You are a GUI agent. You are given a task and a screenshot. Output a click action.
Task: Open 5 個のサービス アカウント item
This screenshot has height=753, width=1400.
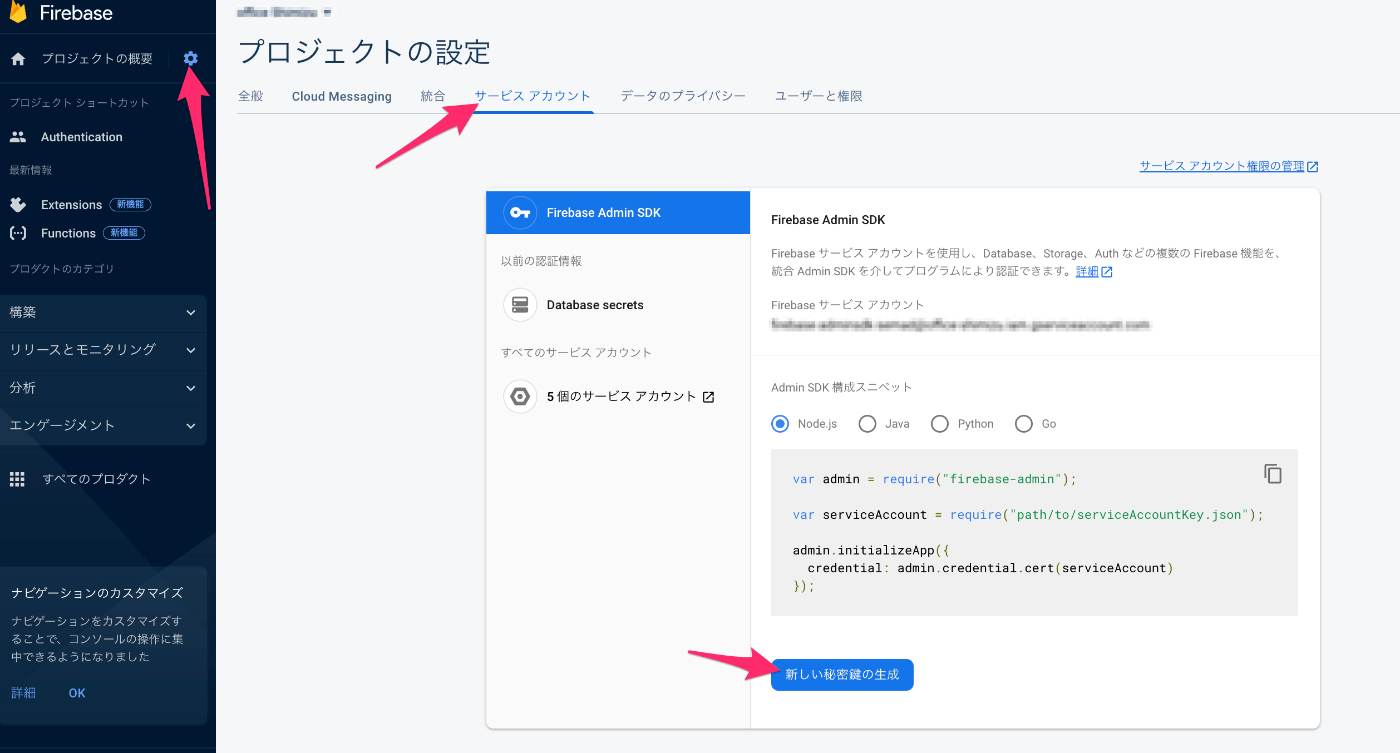click(618, 397)
